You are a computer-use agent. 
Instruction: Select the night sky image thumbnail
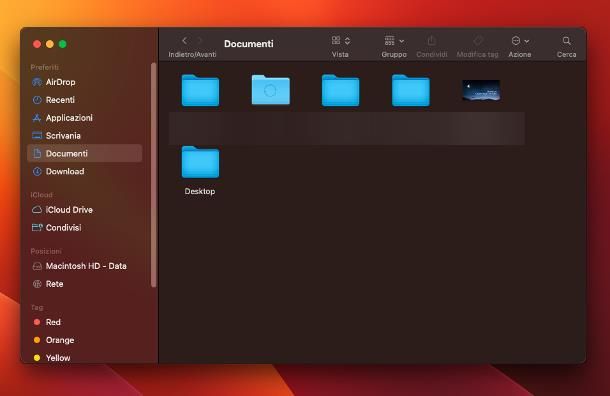click(x=481, y=90)
